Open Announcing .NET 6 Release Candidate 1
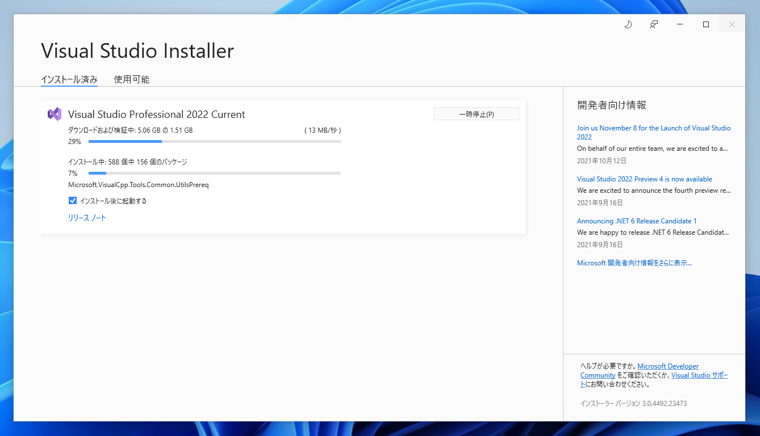This screenshot has width=760, height=436. tap(636, 221)
